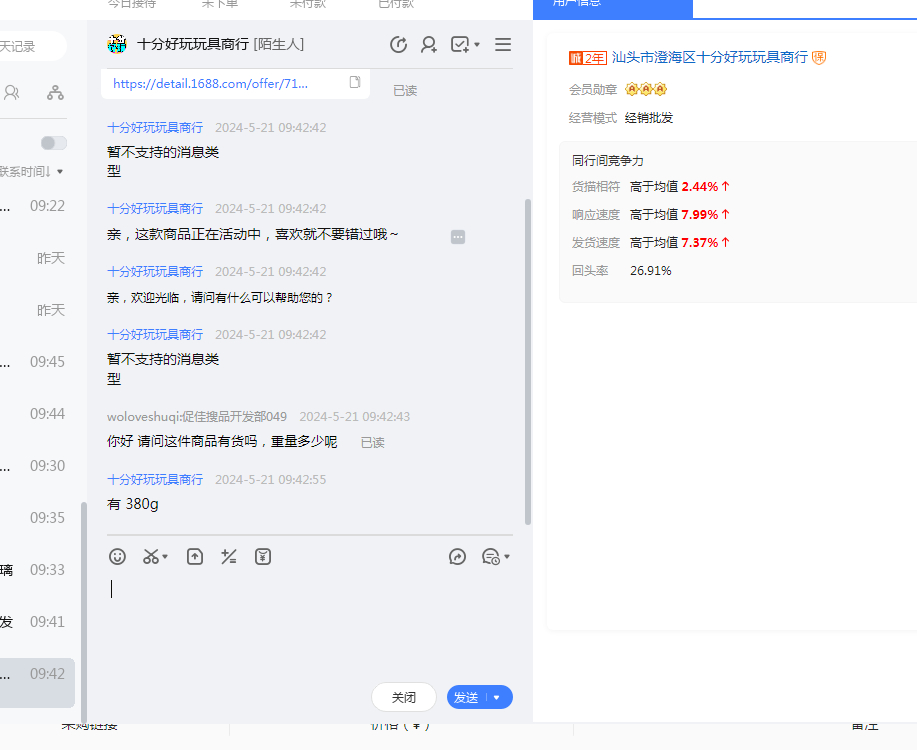
Task: Click the upload file icon
Action: pos(195,557)
